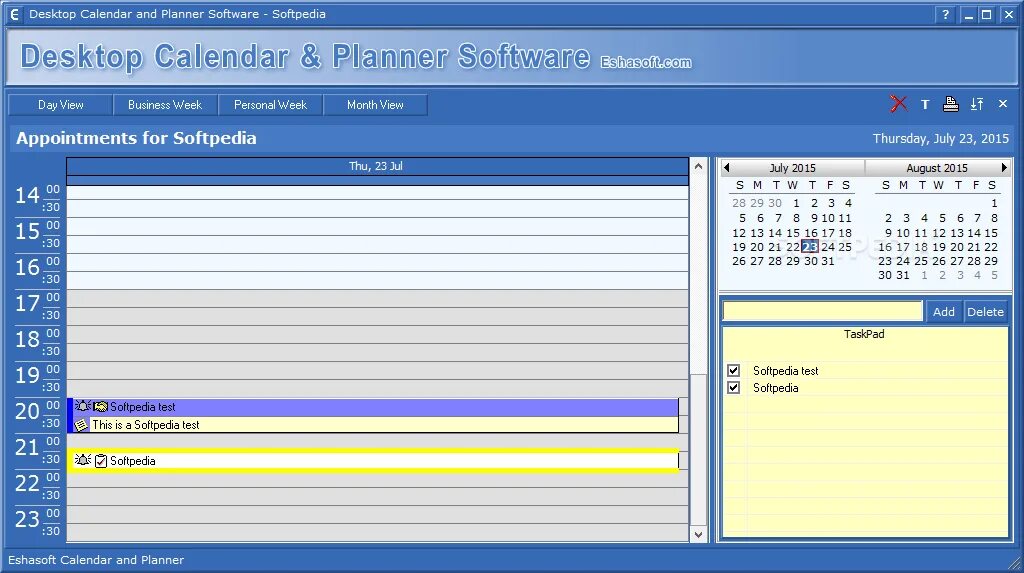The width and height of the screenshot is (1024, 573).
Task: Click the T text toolbar icon
Action: tap(925, 105)
